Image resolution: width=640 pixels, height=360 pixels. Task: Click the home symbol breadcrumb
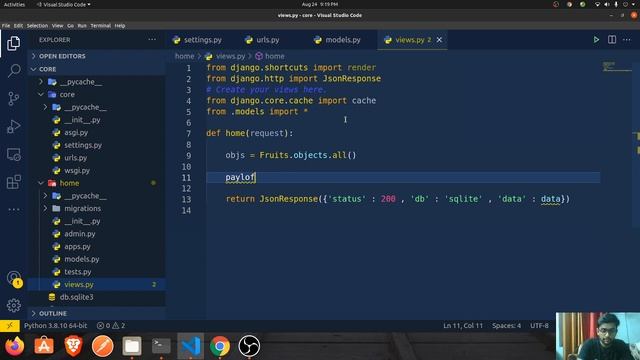pos(270,56)
